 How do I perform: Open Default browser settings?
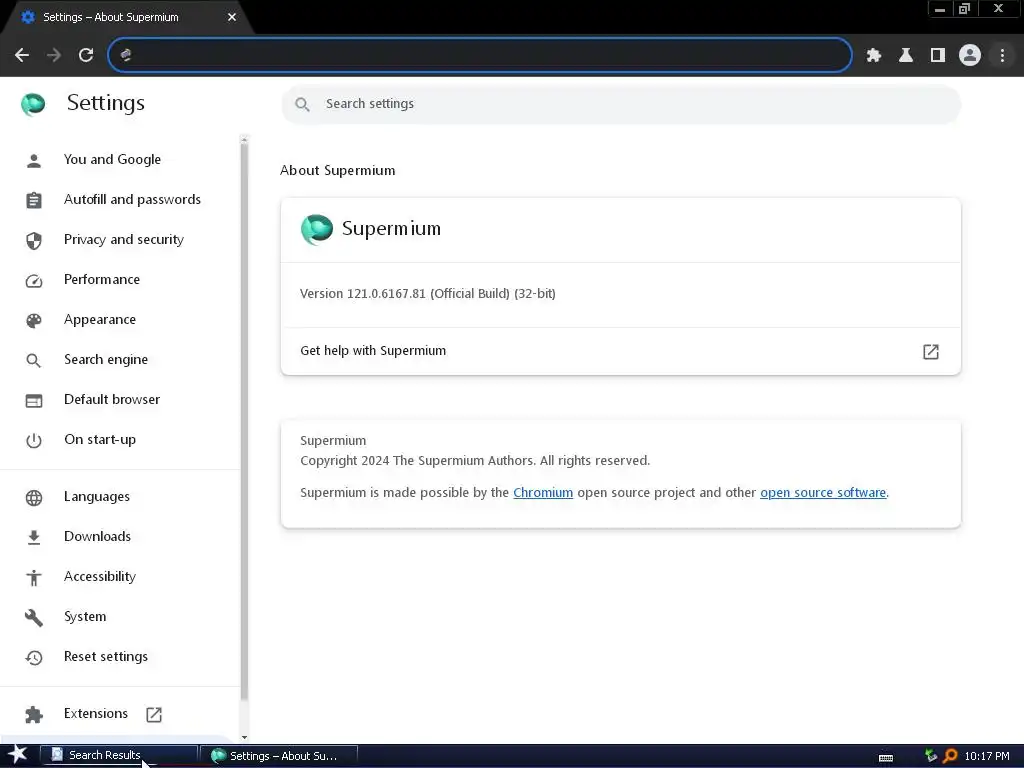coord(112,399)
